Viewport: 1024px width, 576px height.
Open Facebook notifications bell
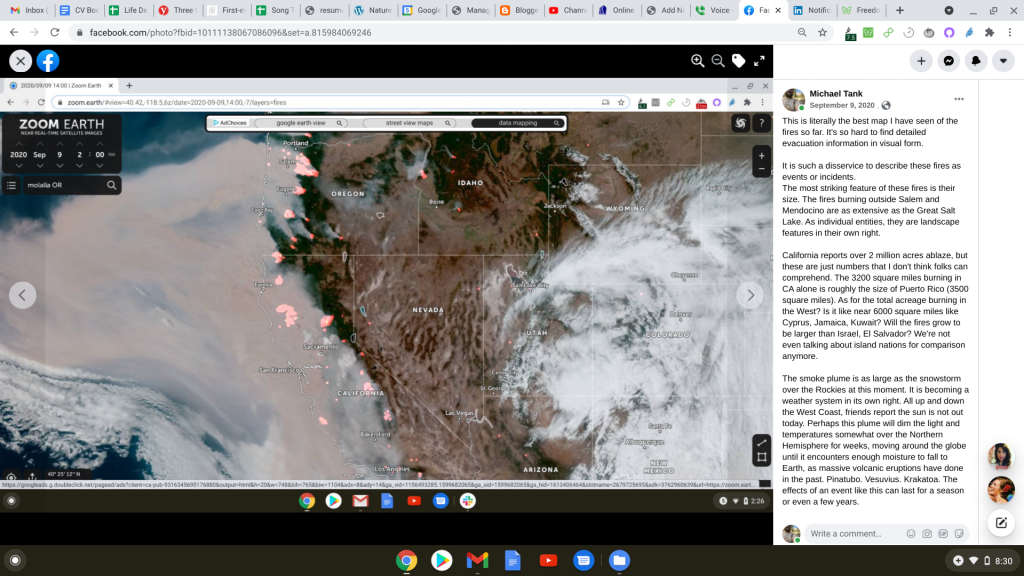coord(975,61)
